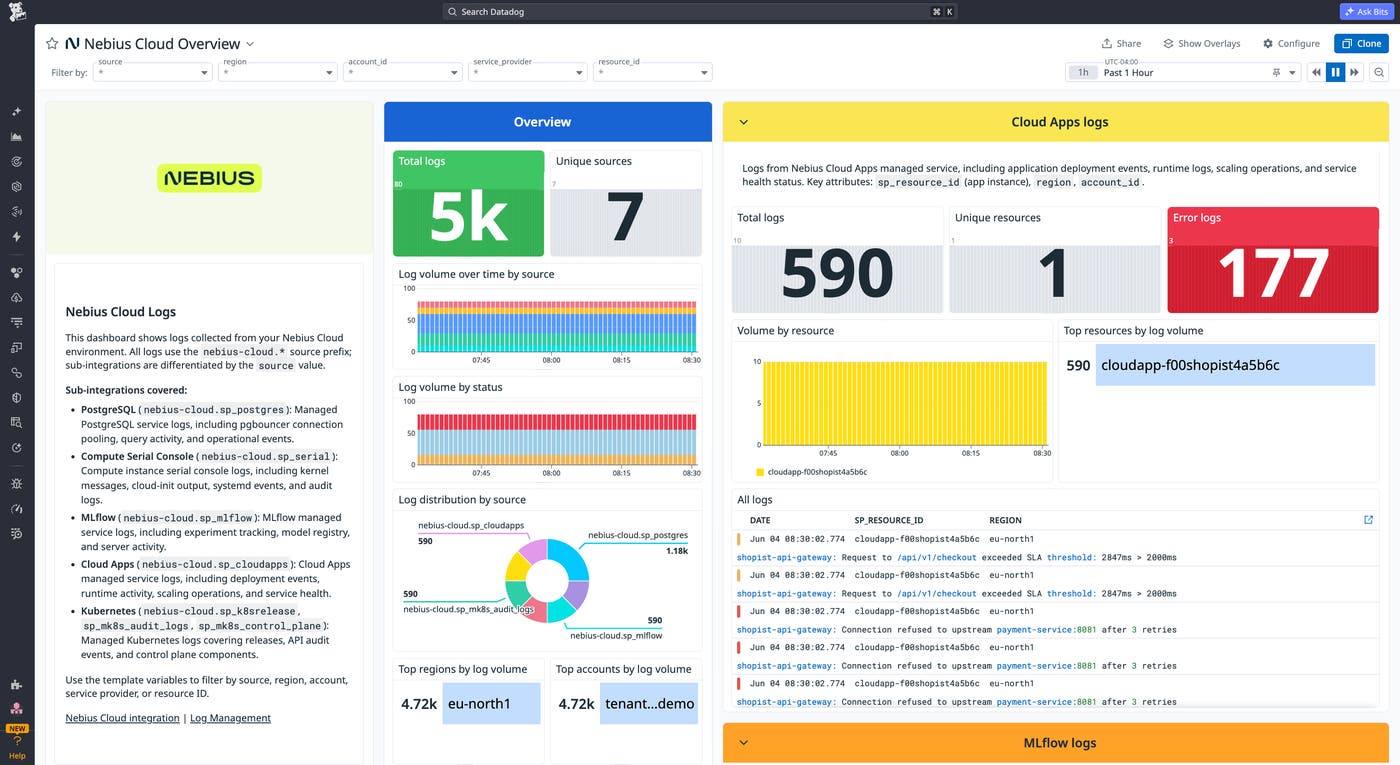Open the All logs external link icon
Screen dimensions: 1400x765
click(x=1368, y=520)
